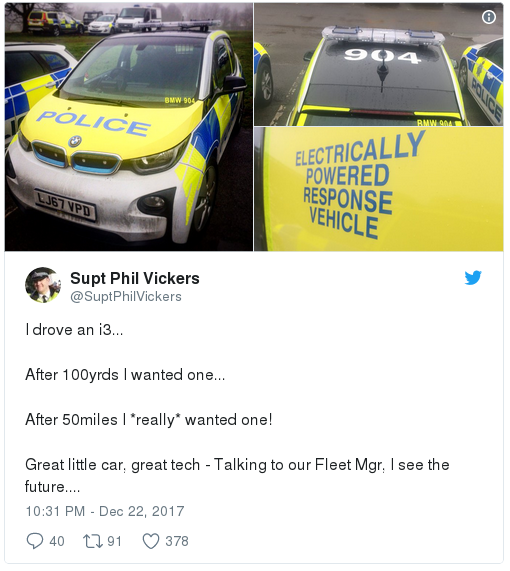Click the 'Great little car, great tech' sentence
Screen dimensions: 510x571
[x=113, y=465]
